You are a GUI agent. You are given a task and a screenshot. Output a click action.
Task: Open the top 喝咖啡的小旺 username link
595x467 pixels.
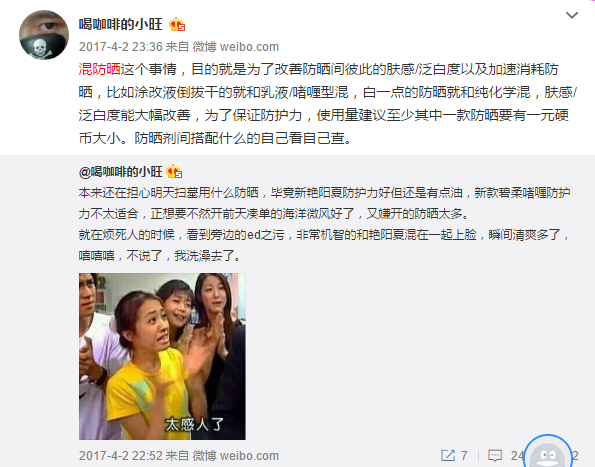121,25
